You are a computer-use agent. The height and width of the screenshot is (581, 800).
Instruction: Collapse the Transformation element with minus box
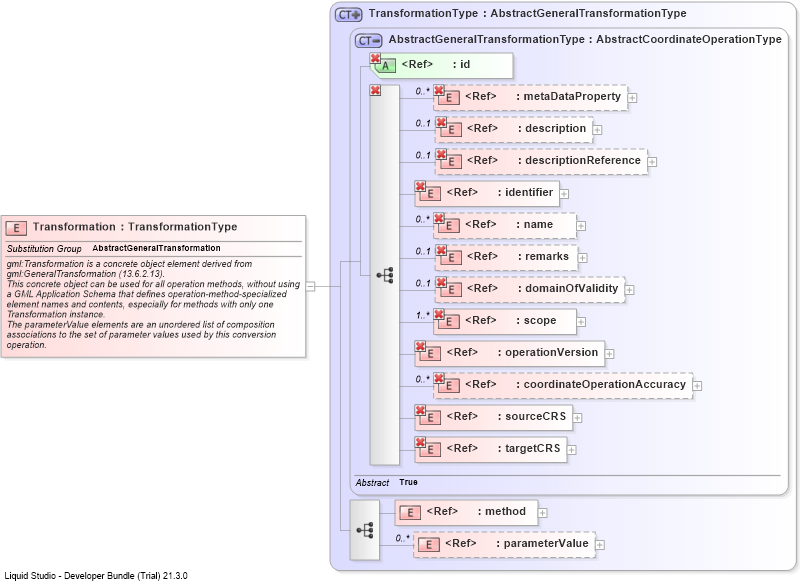[310, 286]
